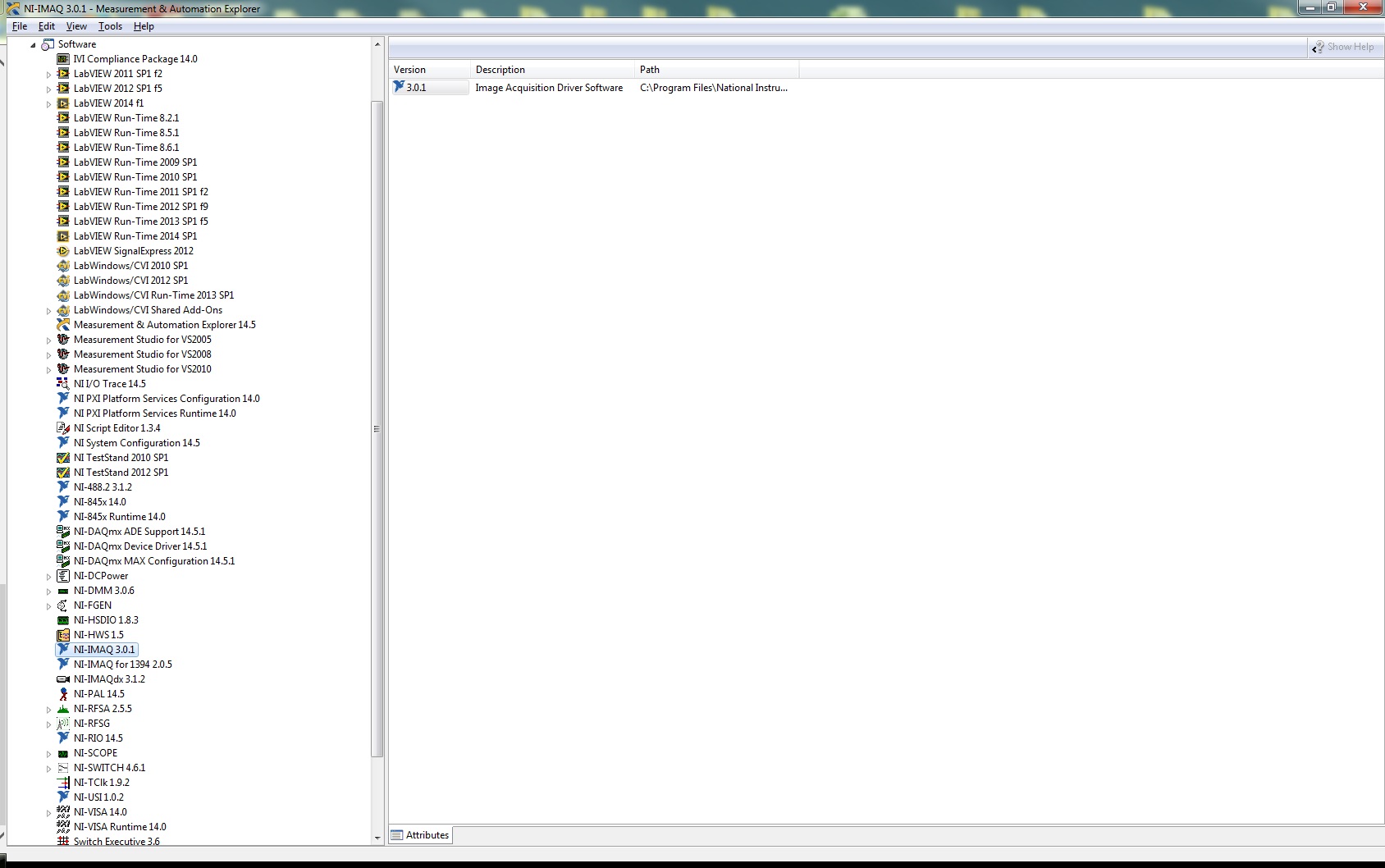This screenshot has width=1385, height=868.
Task: Click the NI-SCOPE icon
Action: click(x=63, y=753)
